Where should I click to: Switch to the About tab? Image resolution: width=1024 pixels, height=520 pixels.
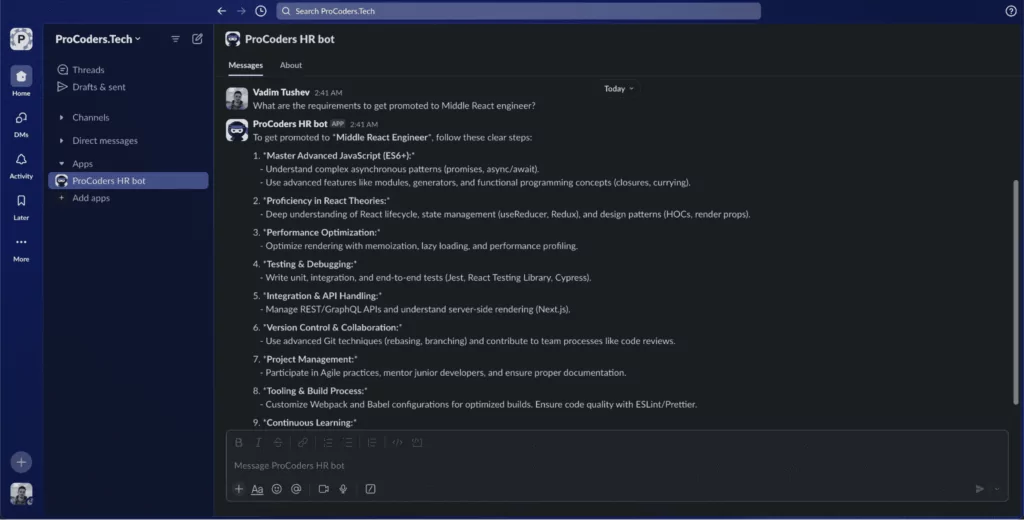pyautogui.click(x=291, y=65)
